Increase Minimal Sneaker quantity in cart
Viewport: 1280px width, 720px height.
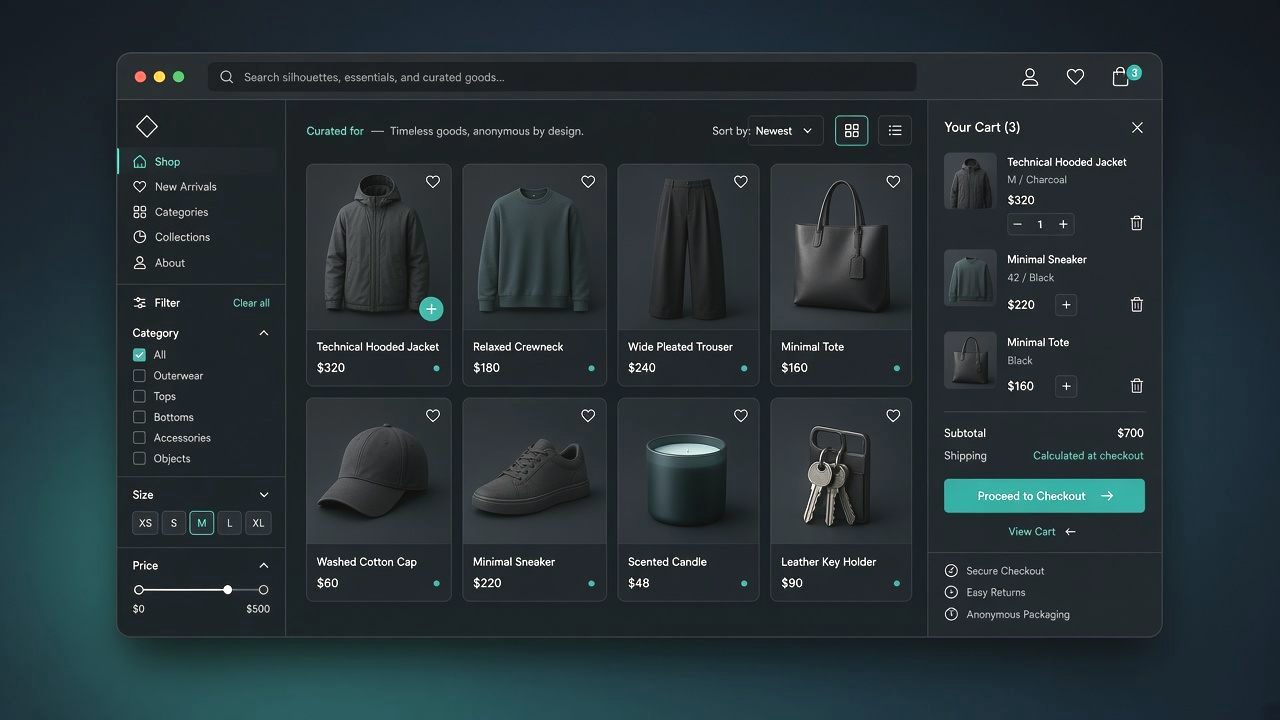pos(1066,305)
